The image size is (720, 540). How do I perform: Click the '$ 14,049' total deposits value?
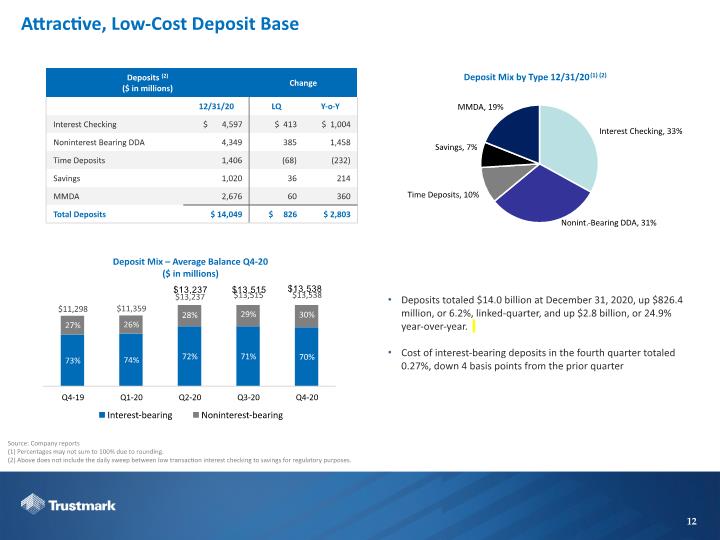point(226,214)
